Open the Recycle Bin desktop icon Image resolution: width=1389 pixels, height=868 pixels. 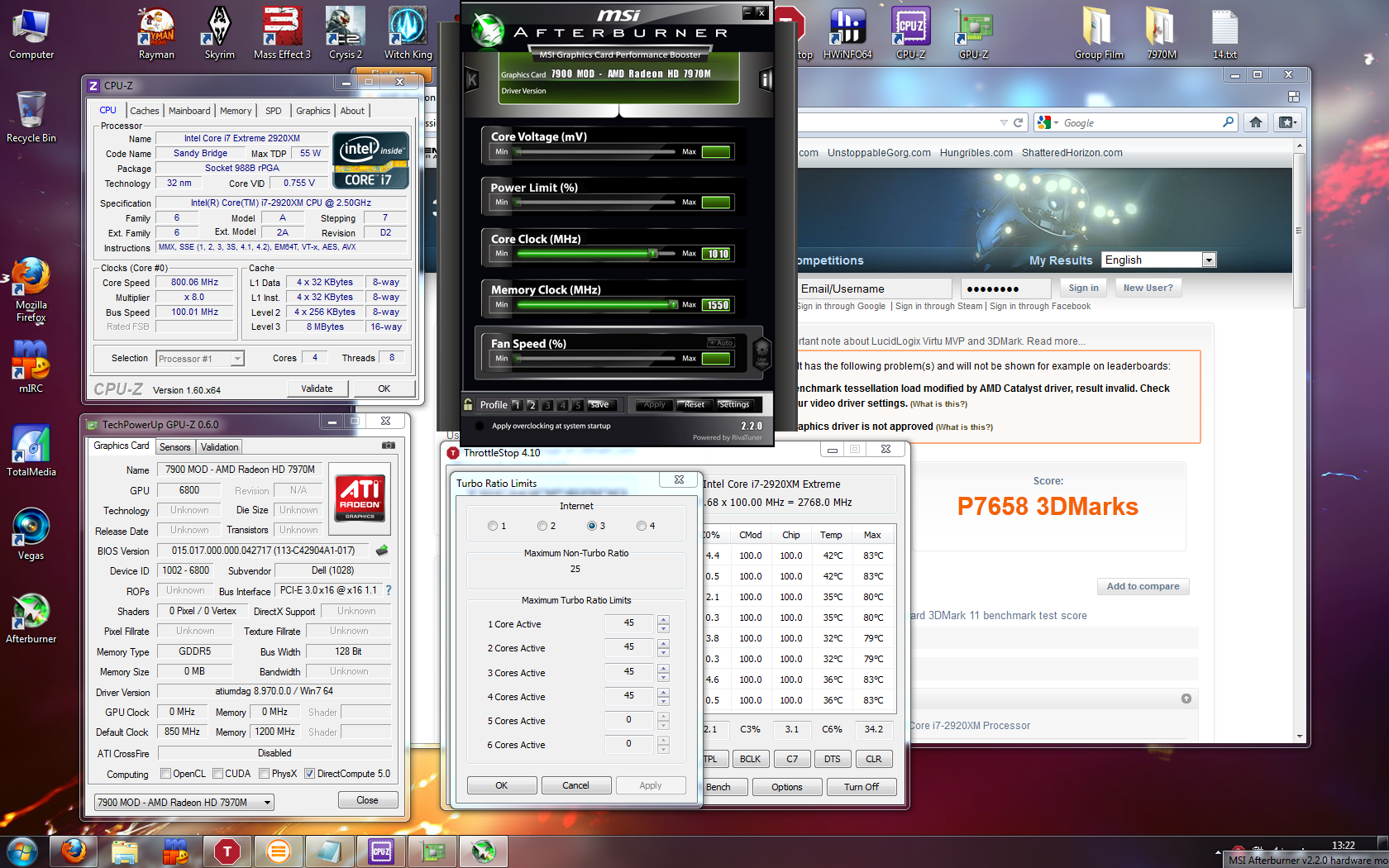[x=31, y=117]
